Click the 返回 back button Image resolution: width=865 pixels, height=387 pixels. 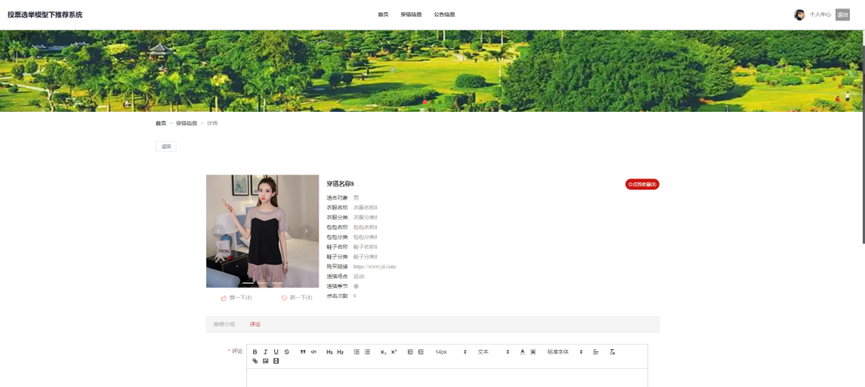pyautogui.click(x=166, y=147)
